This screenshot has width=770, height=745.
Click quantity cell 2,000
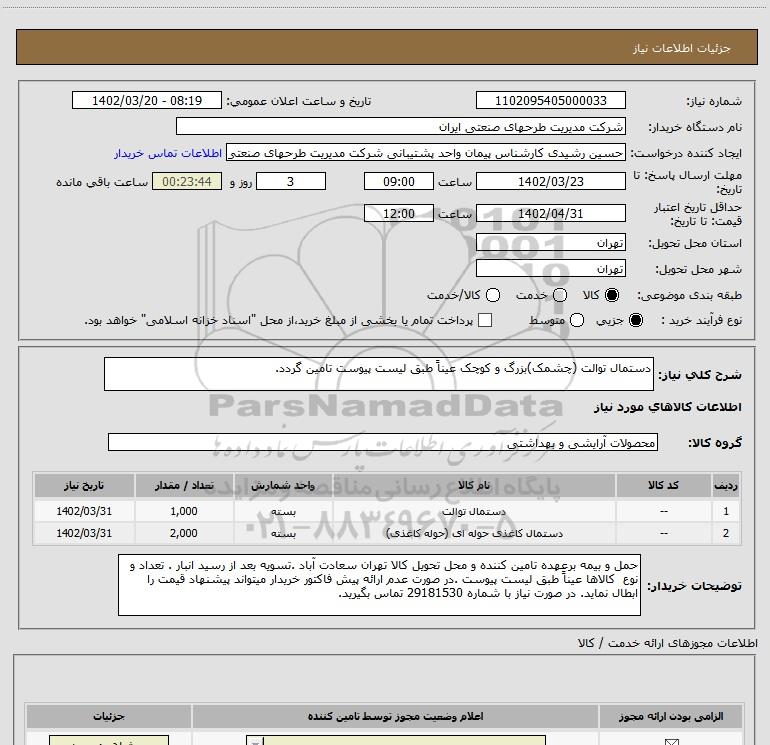184,533
